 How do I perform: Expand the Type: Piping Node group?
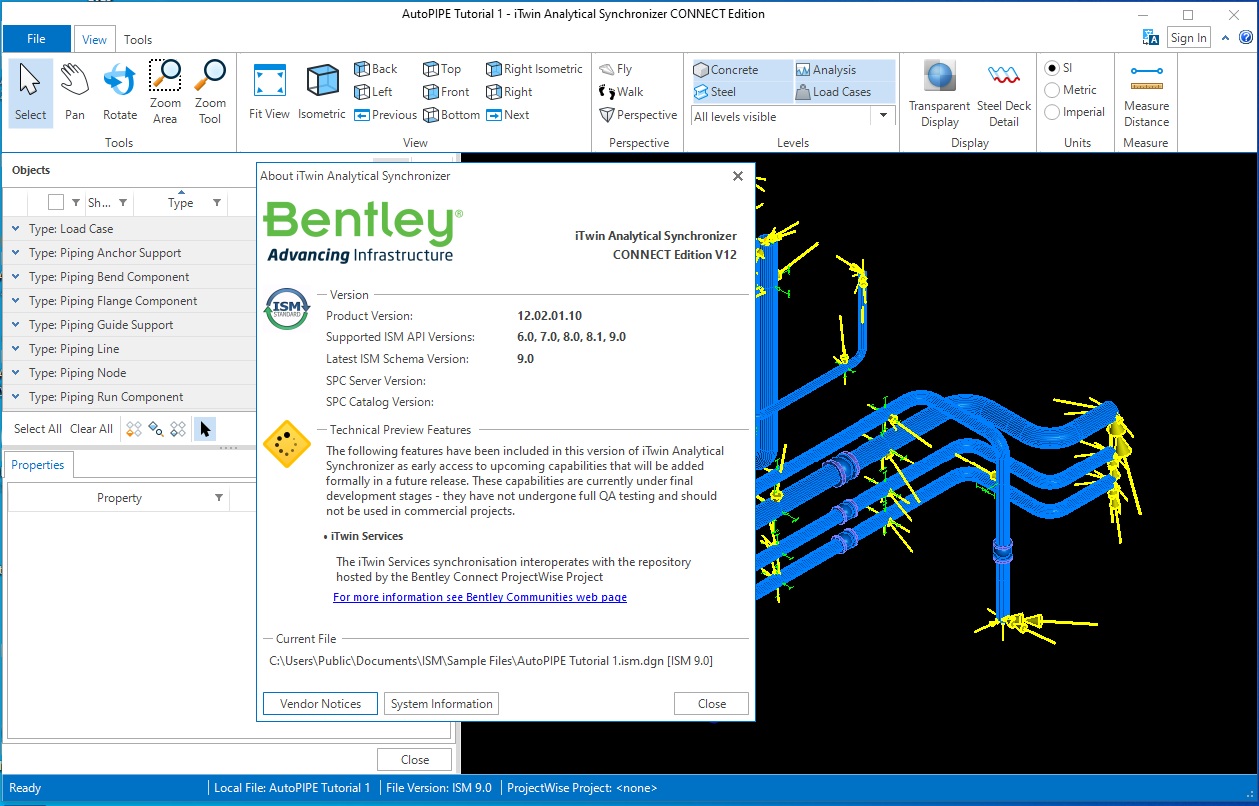[x=15, y=373]
